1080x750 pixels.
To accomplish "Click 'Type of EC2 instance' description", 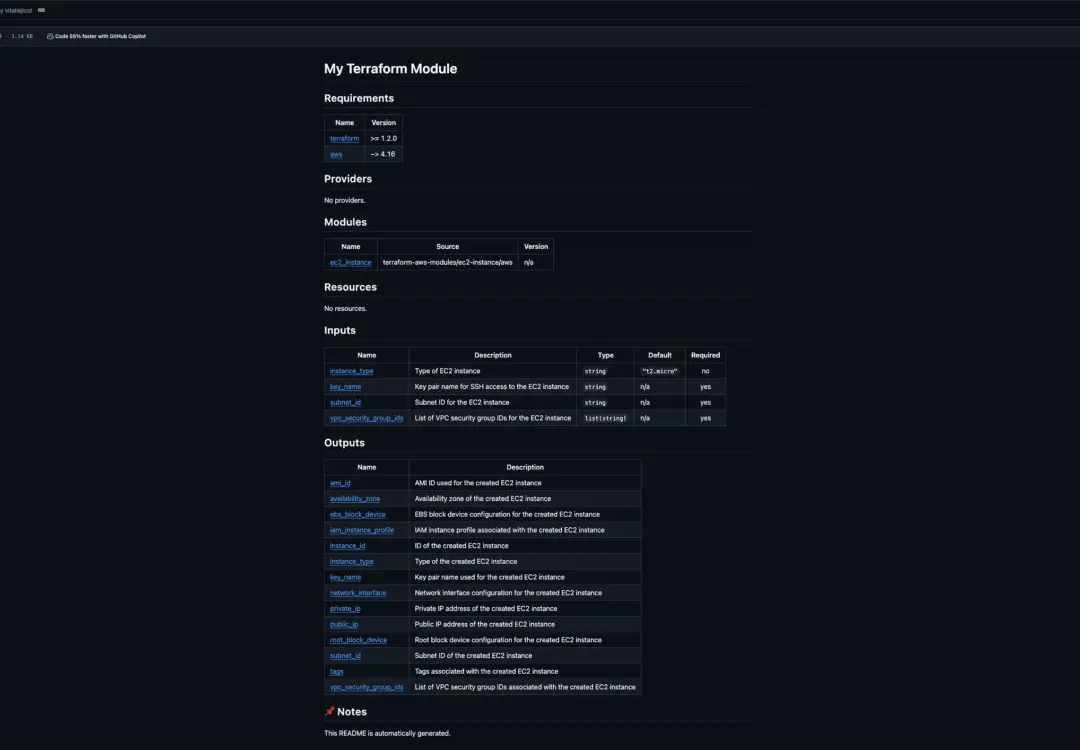I will [x=448, y=371].
